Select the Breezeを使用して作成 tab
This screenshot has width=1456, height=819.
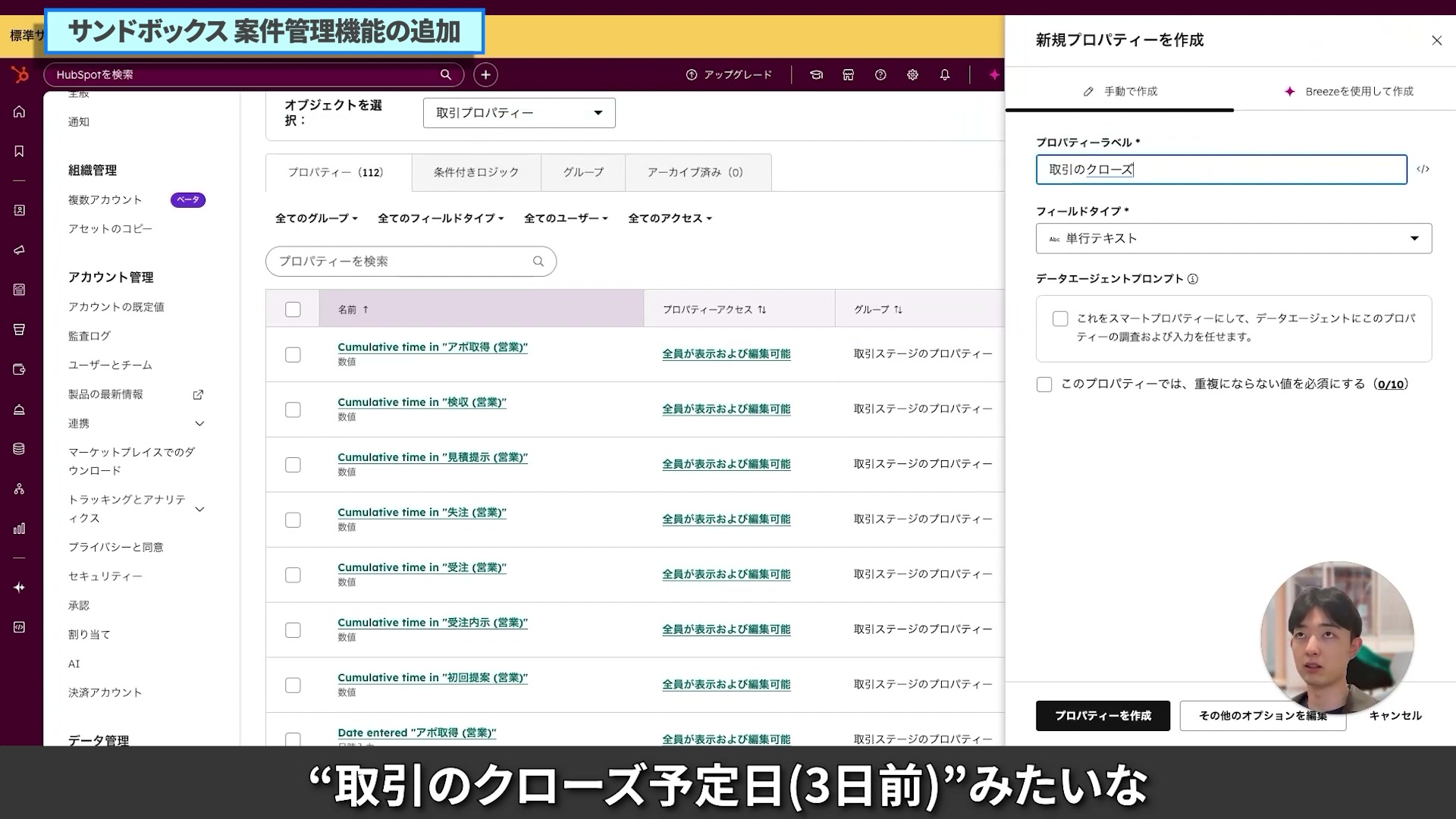pyautogui.click(x=1349, y=91)
